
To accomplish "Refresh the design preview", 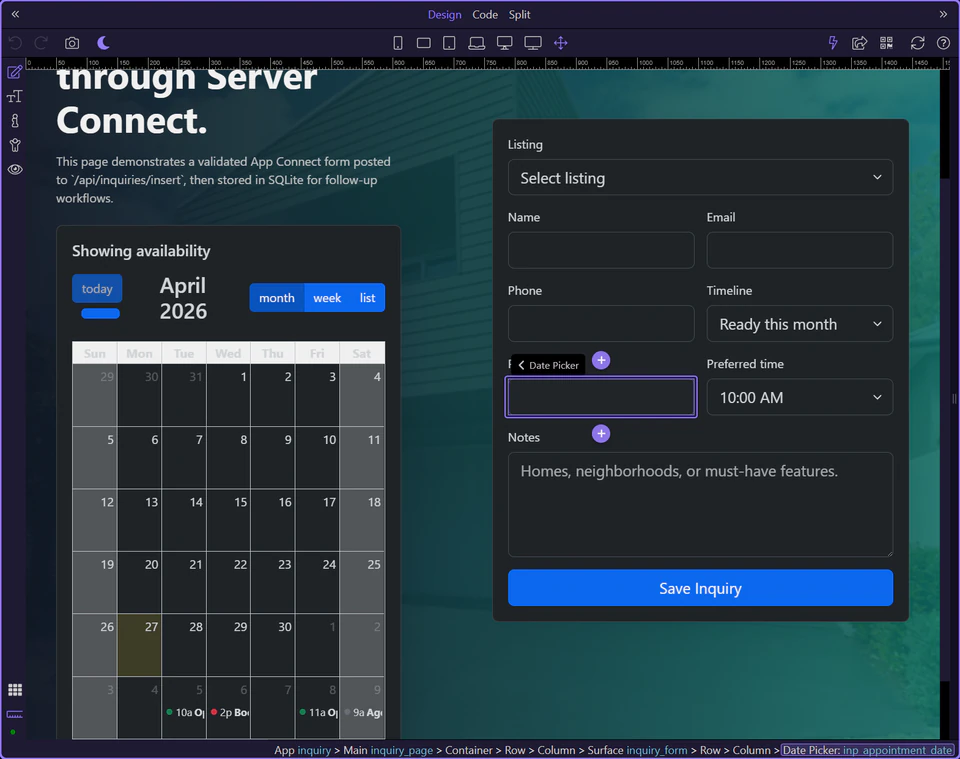I will [916, 42].
